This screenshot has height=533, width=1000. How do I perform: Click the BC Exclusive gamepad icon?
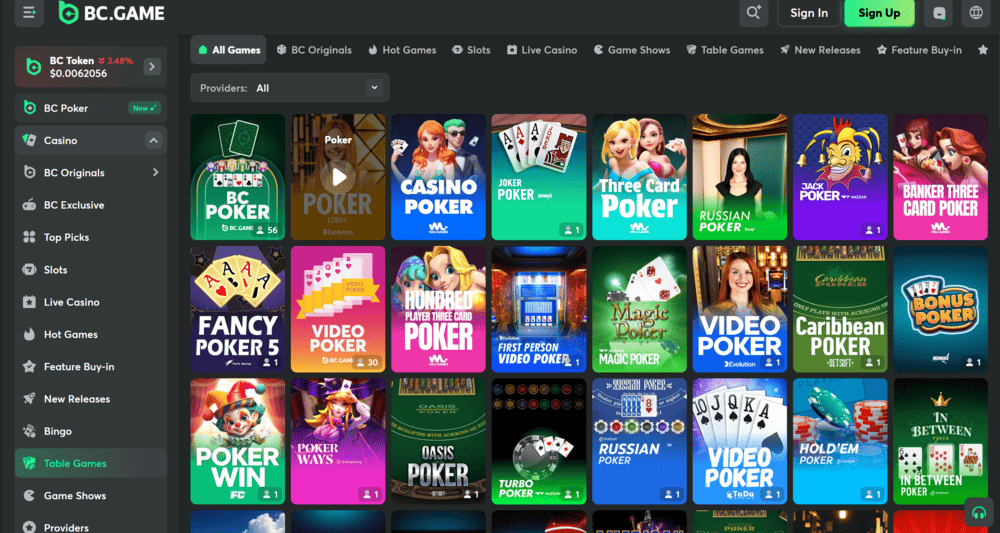point(29,205)
